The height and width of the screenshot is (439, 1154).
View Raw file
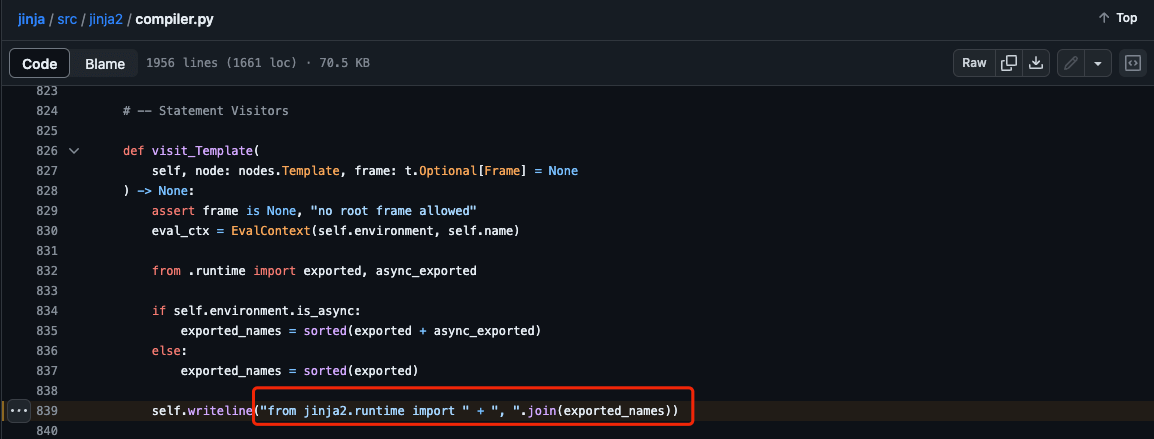click(974, 63)
